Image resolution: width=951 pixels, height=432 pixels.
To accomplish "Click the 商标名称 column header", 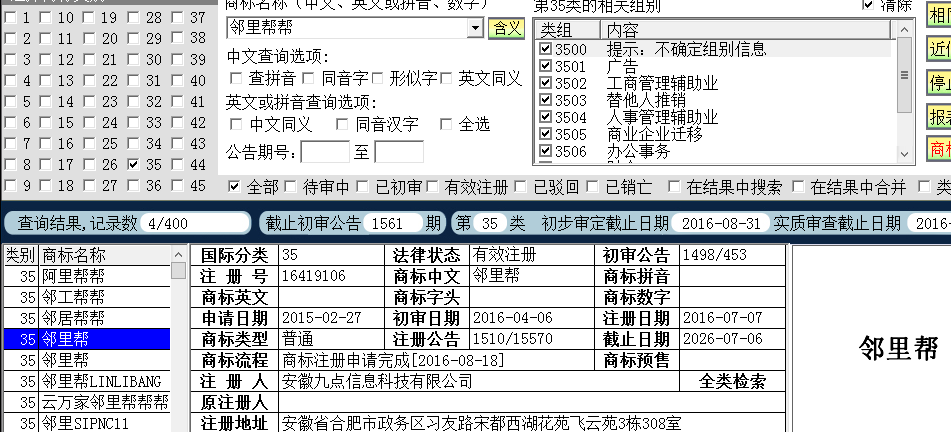I will [x=105, y=255].
